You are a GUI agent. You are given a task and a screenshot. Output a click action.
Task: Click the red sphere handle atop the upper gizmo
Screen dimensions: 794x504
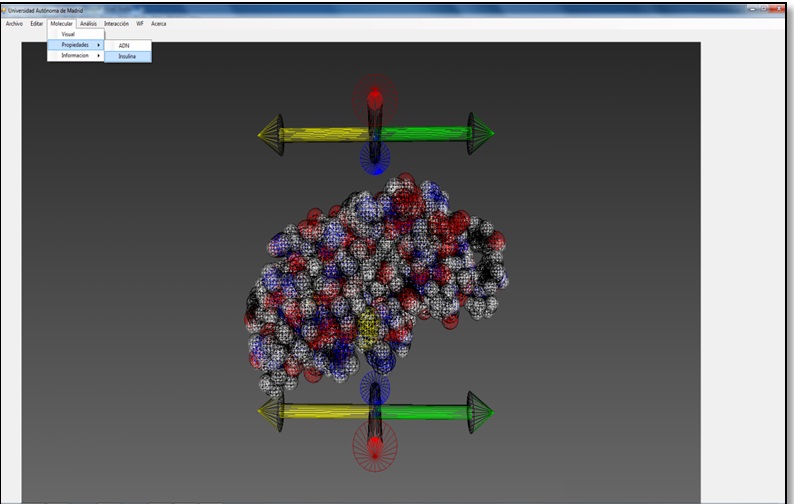pyautogui.click(x=375, y=98)
